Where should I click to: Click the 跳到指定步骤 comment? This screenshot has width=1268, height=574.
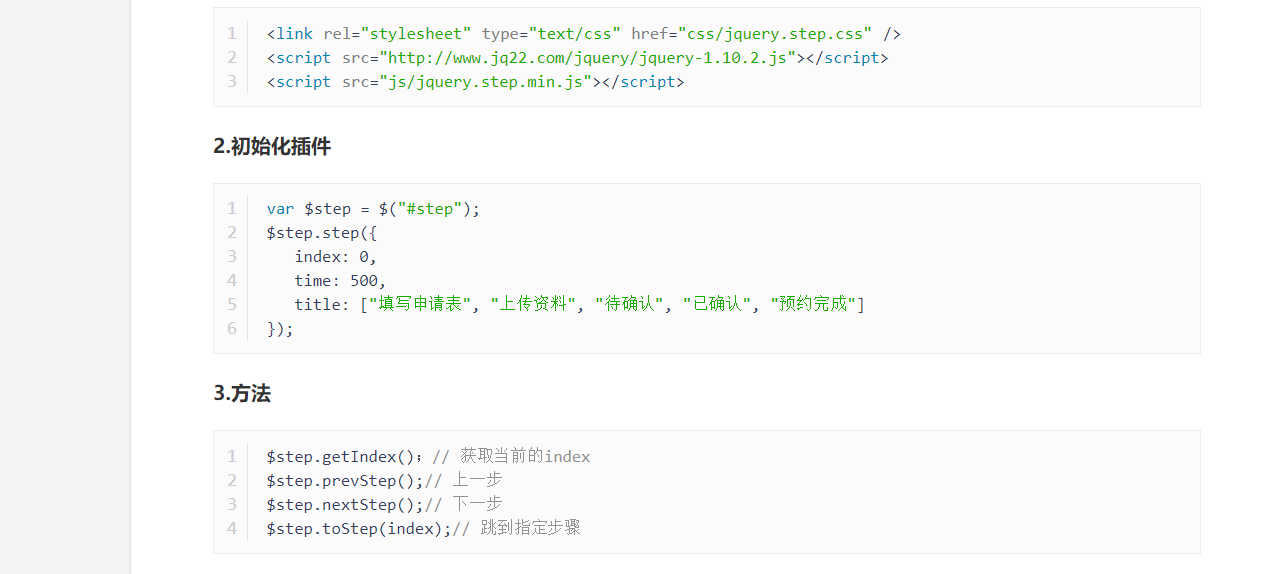click(x=530, y=529)
